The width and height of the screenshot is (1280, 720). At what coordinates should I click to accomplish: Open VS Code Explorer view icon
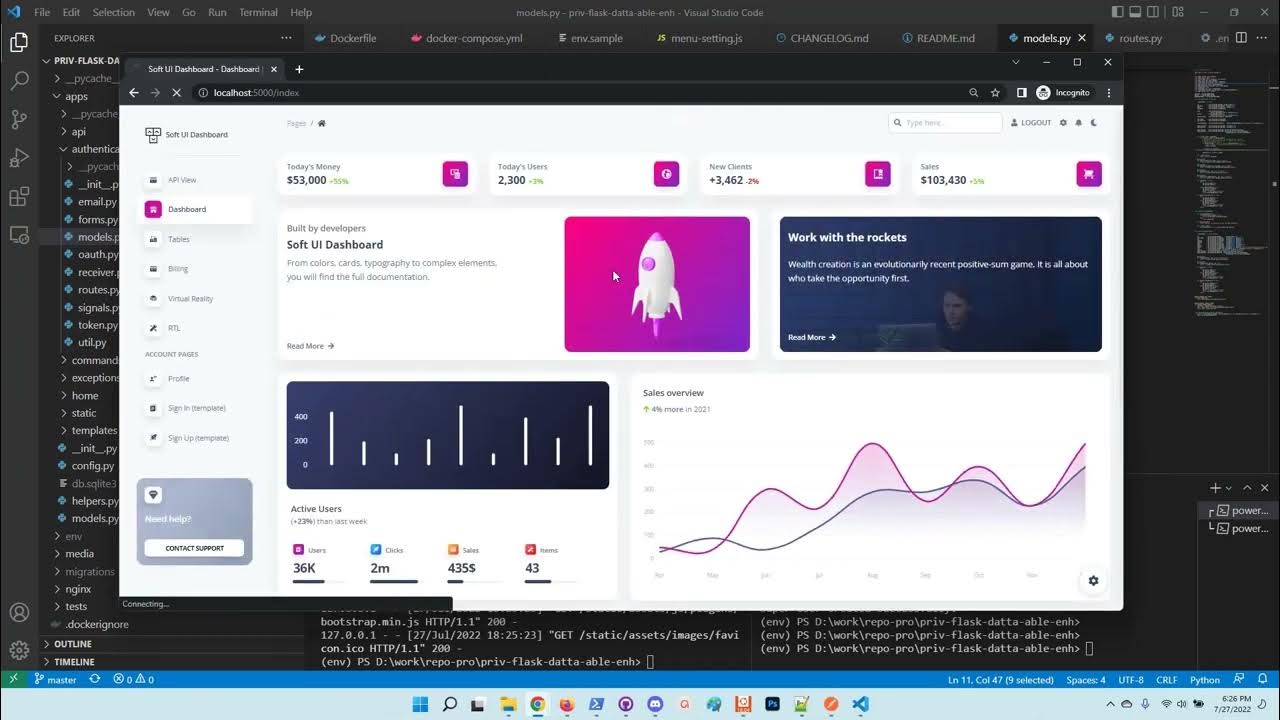(19, 43)
